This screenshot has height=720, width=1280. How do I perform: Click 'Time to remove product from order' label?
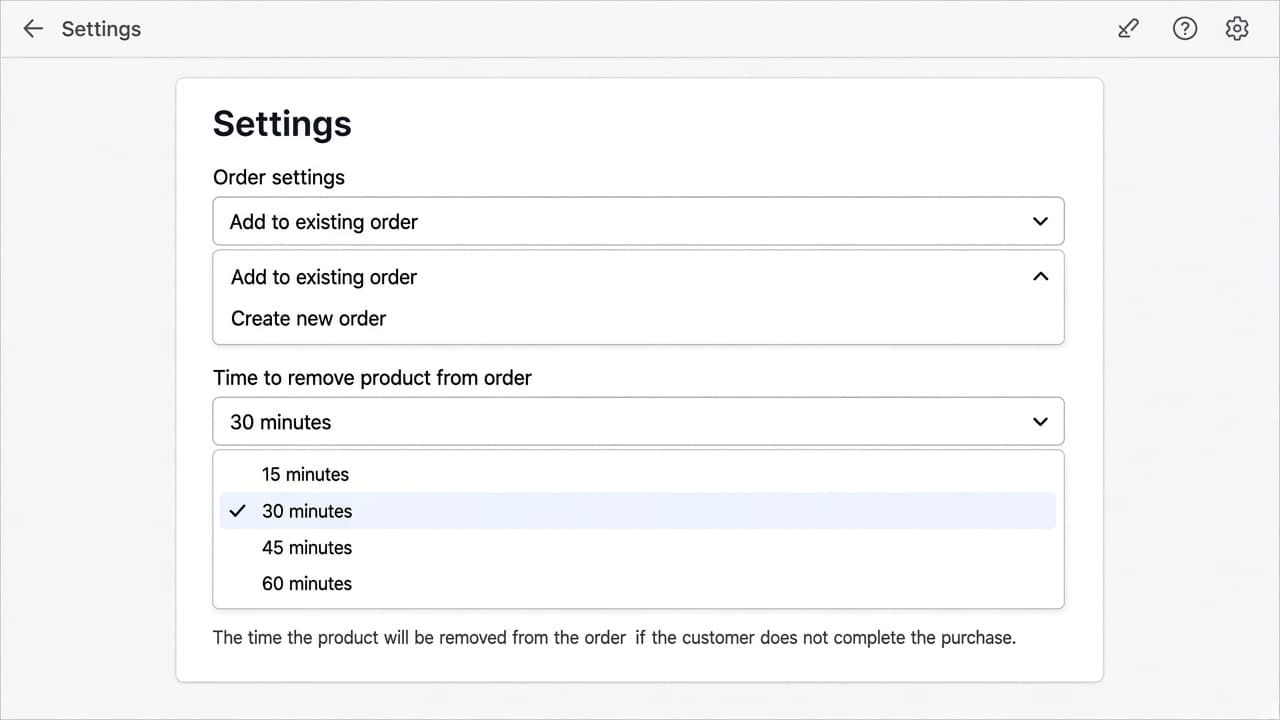(372, 378)
